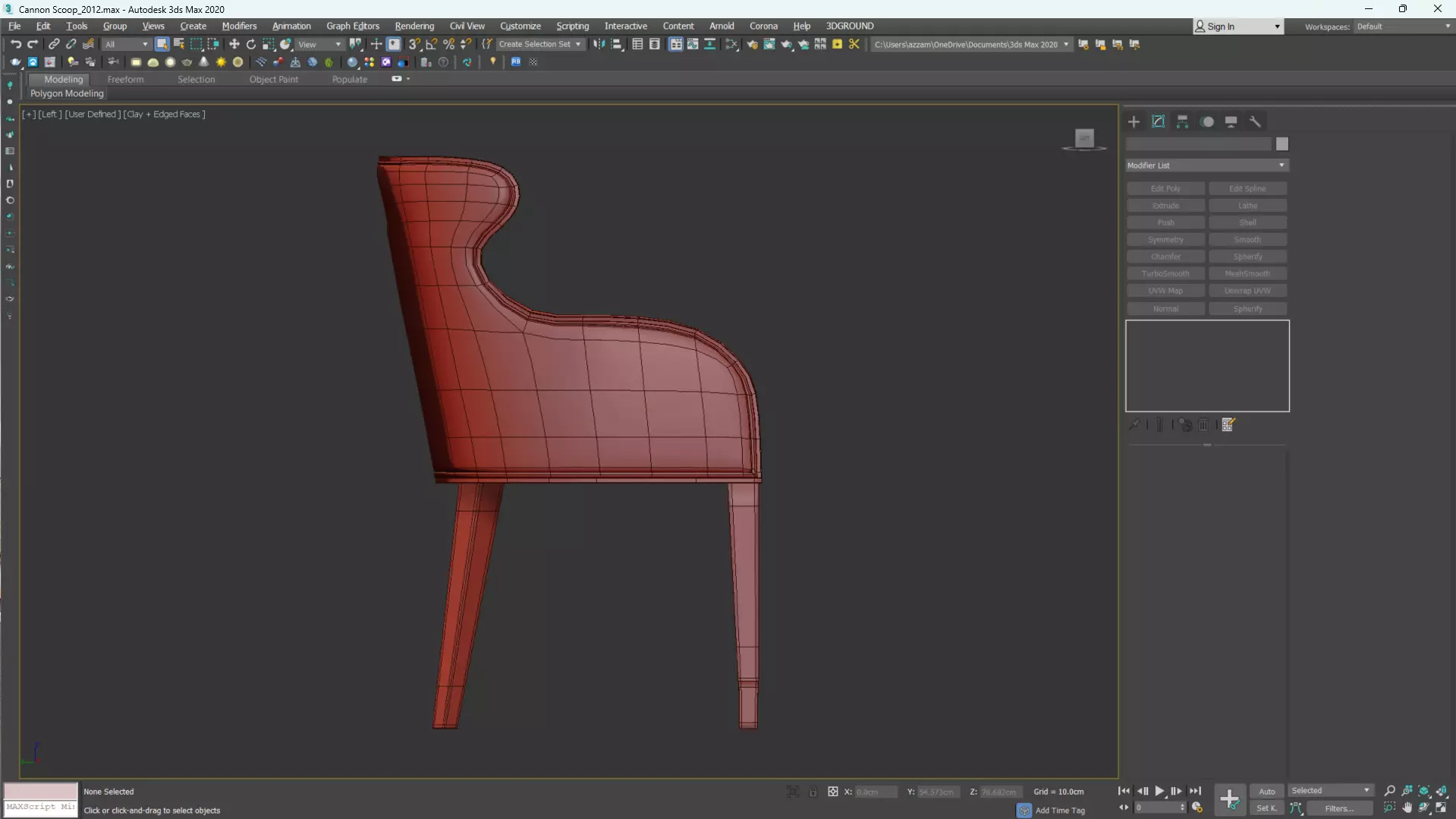Open the Render Setup dialog
The width and height of the screenshot is (1456, 819).
(x=752, y=44)
